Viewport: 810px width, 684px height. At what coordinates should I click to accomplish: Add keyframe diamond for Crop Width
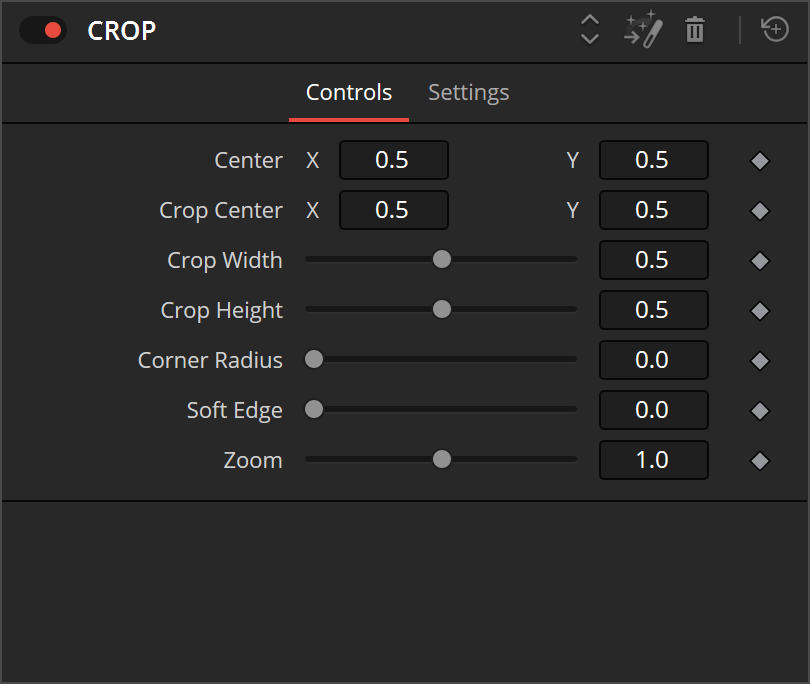pyautogui.click(x=760, y=260)
